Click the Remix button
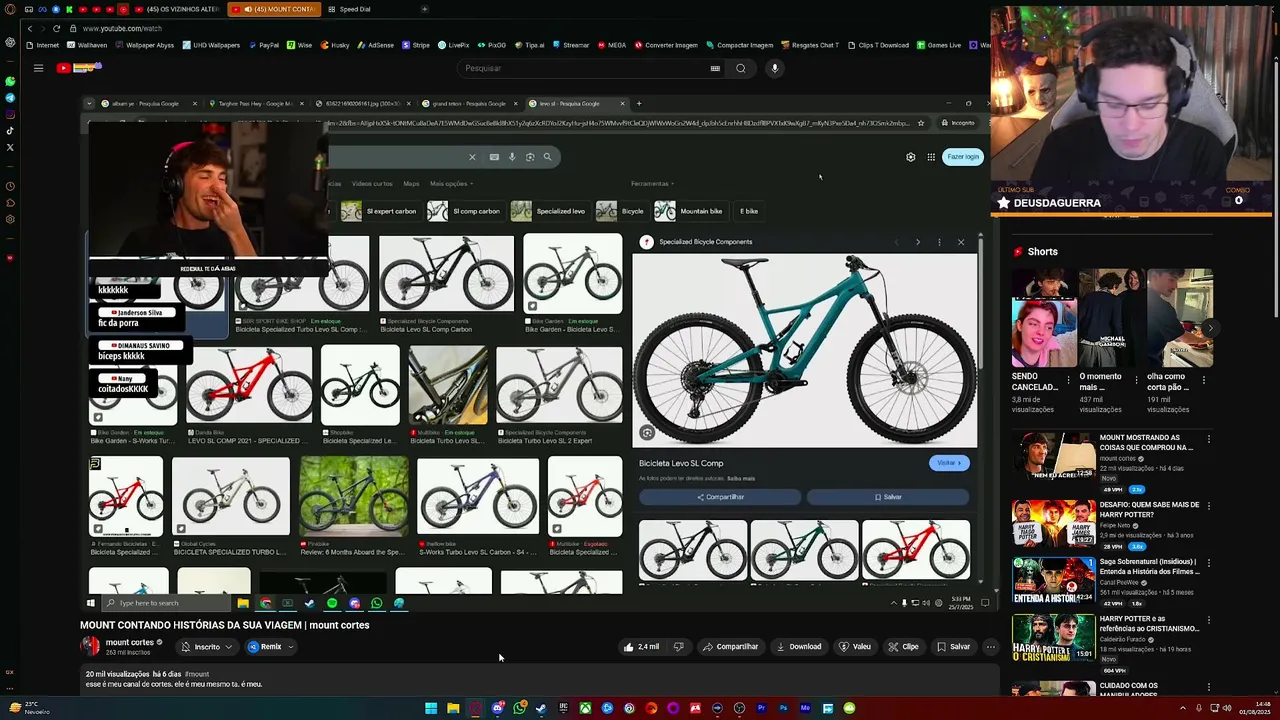Viewport: 1280px width, 720px height. 265,647
